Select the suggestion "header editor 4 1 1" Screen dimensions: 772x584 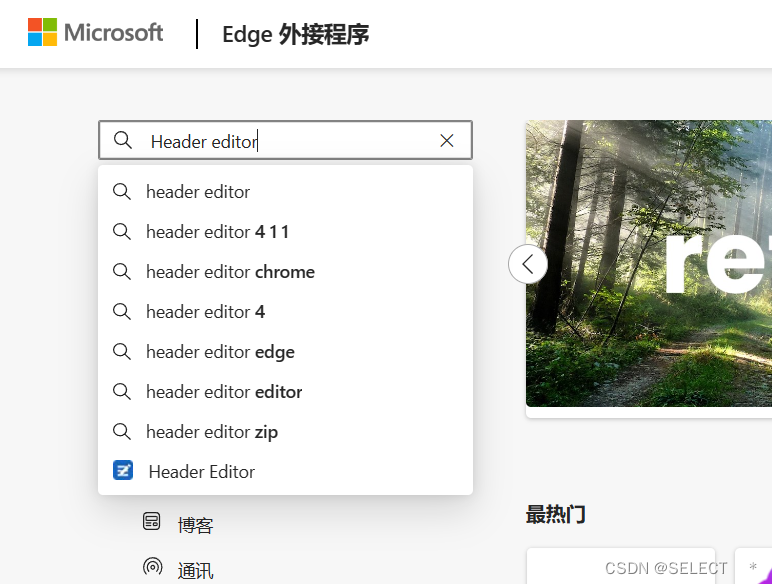tap(286, 231)
